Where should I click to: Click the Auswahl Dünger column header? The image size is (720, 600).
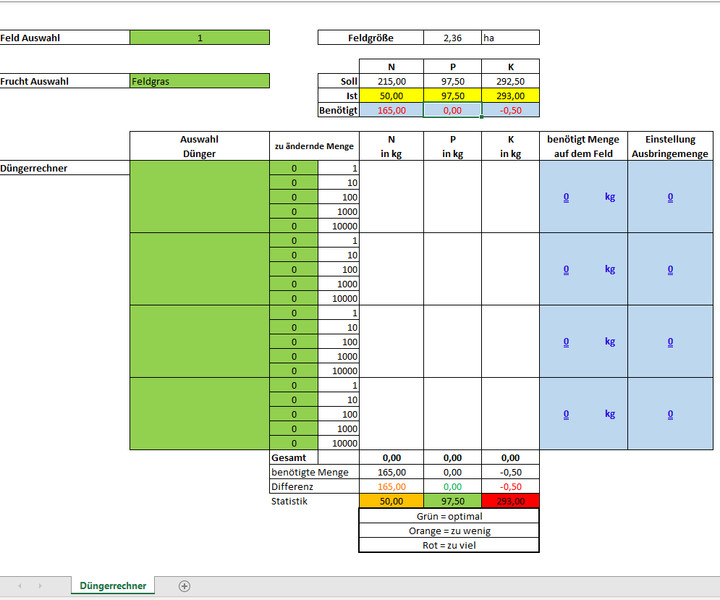click(x=199, y=146)
